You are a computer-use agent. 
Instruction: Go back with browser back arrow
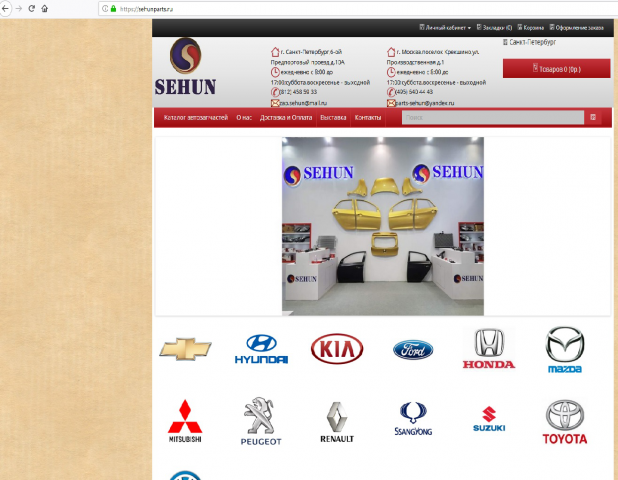[5, 8]
